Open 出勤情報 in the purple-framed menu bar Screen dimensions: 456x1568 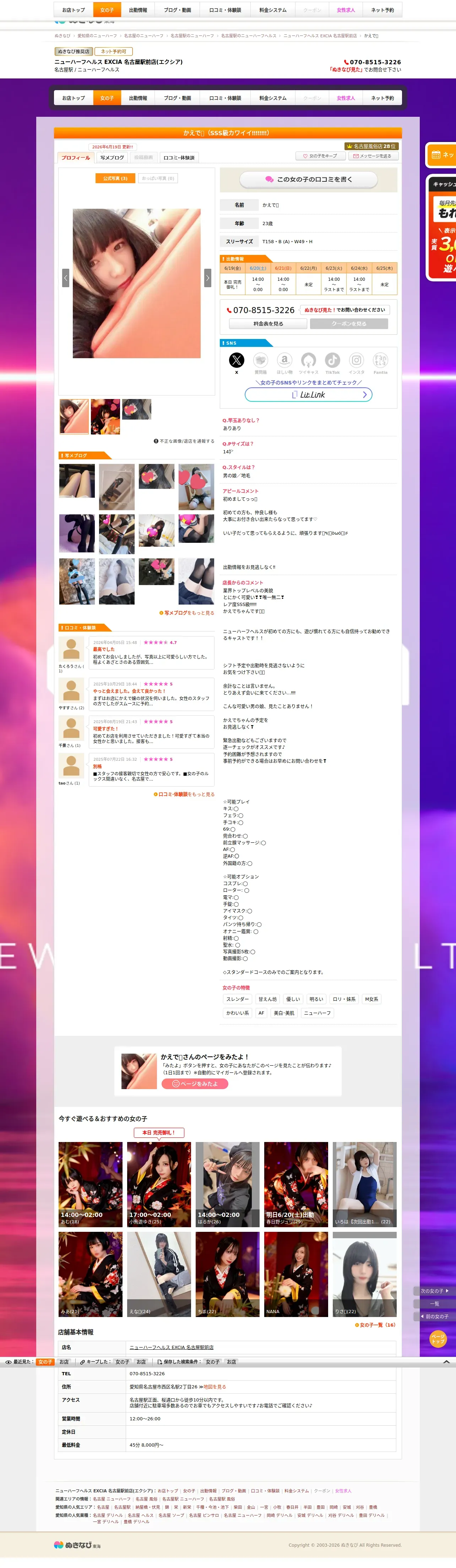(x=138, y=98)
